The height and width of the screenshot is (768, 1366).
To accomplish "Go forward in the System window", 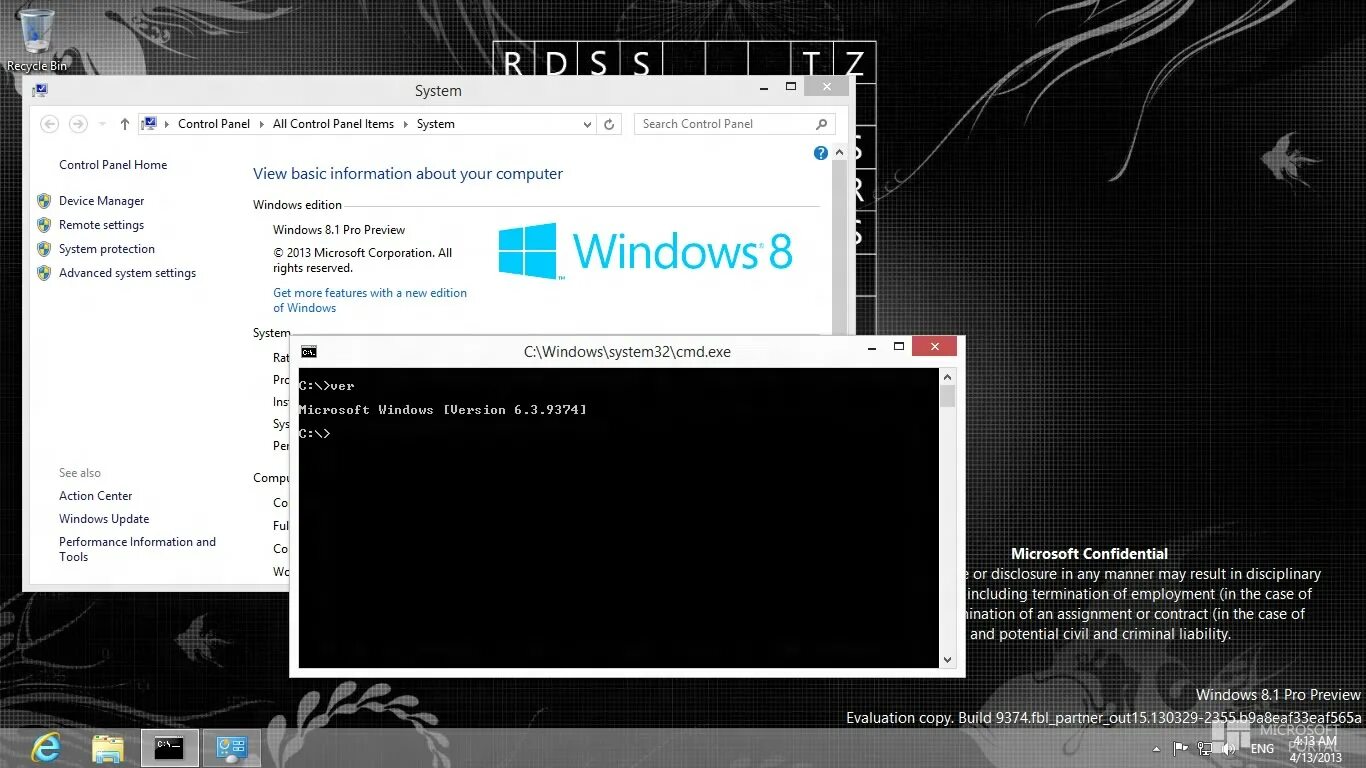I will point(78,124).
